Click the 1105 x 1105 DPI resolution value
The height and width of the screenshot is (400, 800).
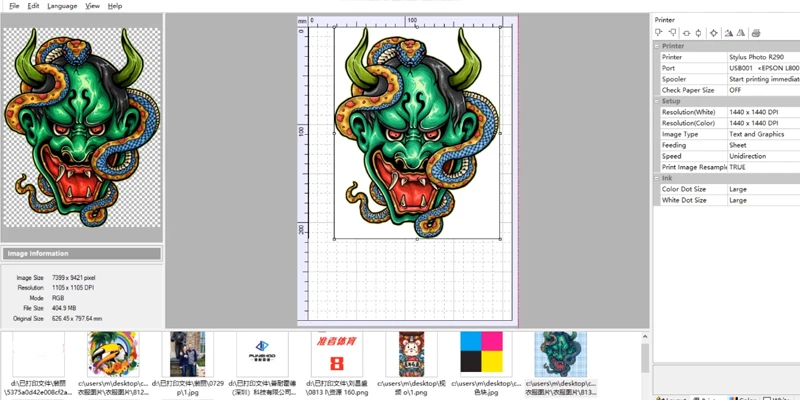(x=73, y=288)
